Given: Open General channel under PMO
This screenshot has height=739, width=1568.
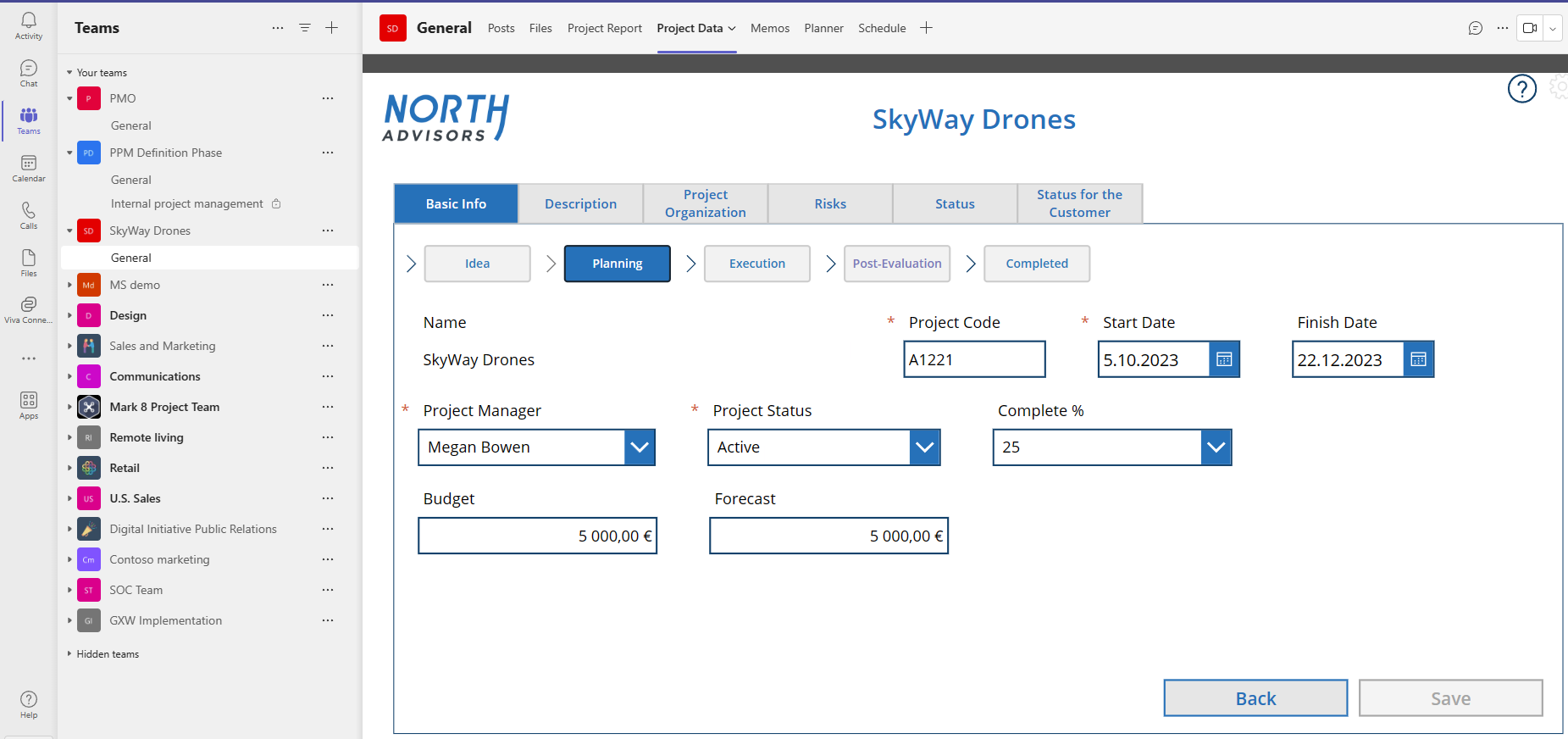Looking at the screenshot, I should [x=131, y=125].
